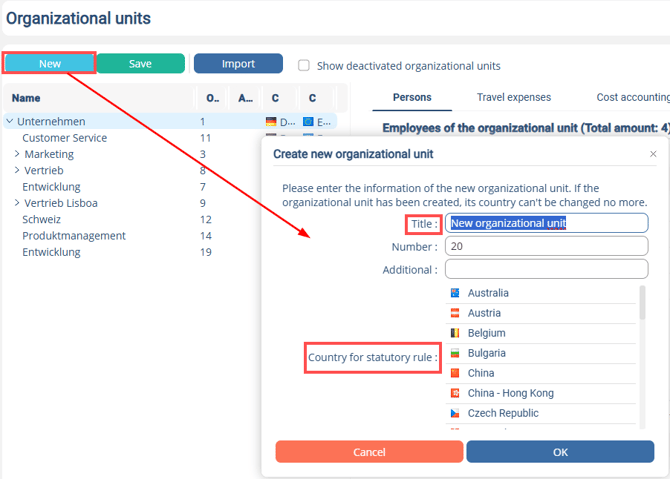The width and height of the screenshot is (670, 479).
Task: Choose the Czech Republic flag icon
Action: 455,413
